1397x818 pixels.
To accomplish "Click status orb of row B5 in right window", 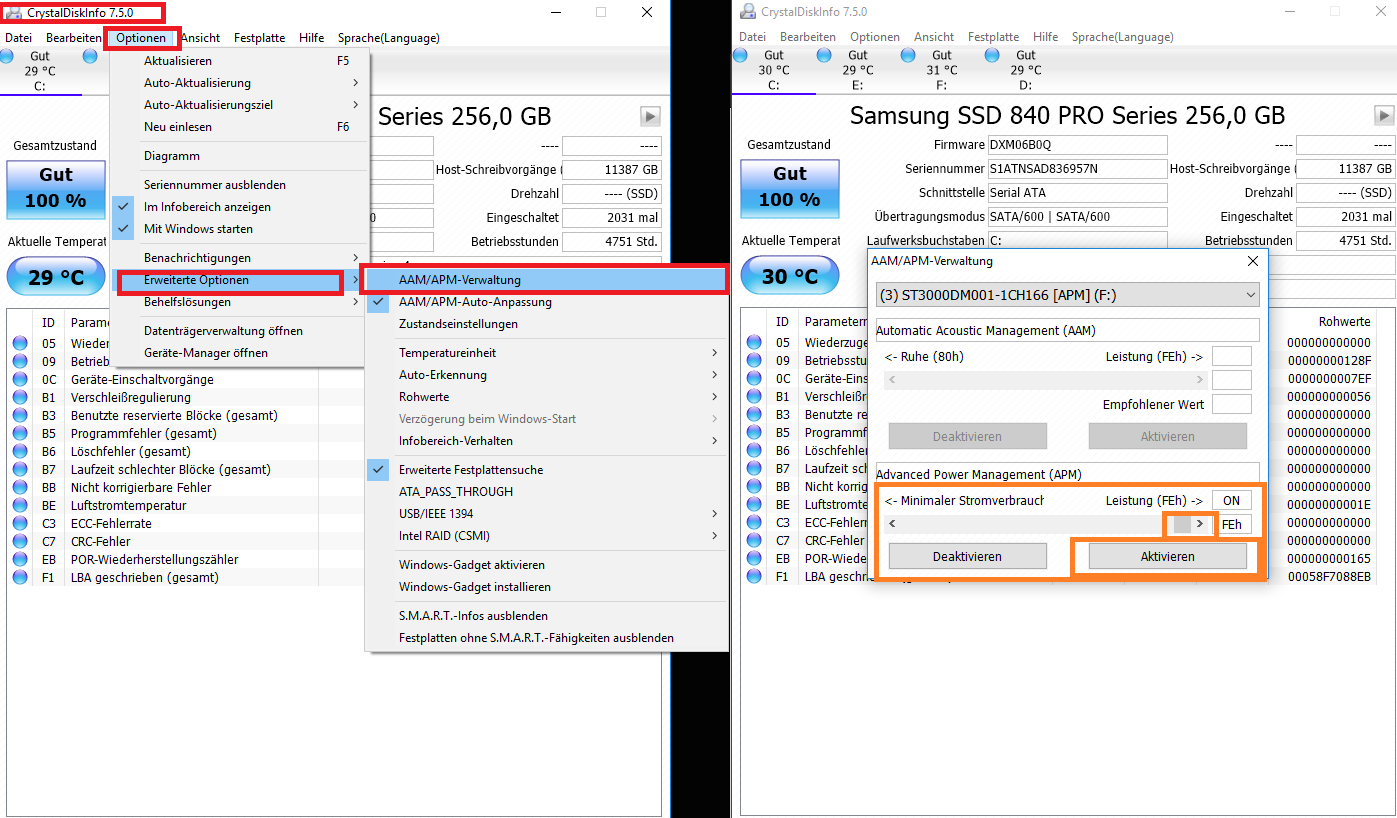I will [x=754, y=433].
